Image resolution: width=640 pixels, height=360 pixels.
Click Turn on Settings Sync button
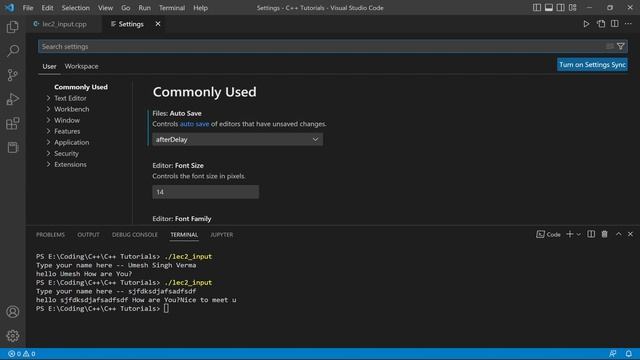click(x=592, y=64)
